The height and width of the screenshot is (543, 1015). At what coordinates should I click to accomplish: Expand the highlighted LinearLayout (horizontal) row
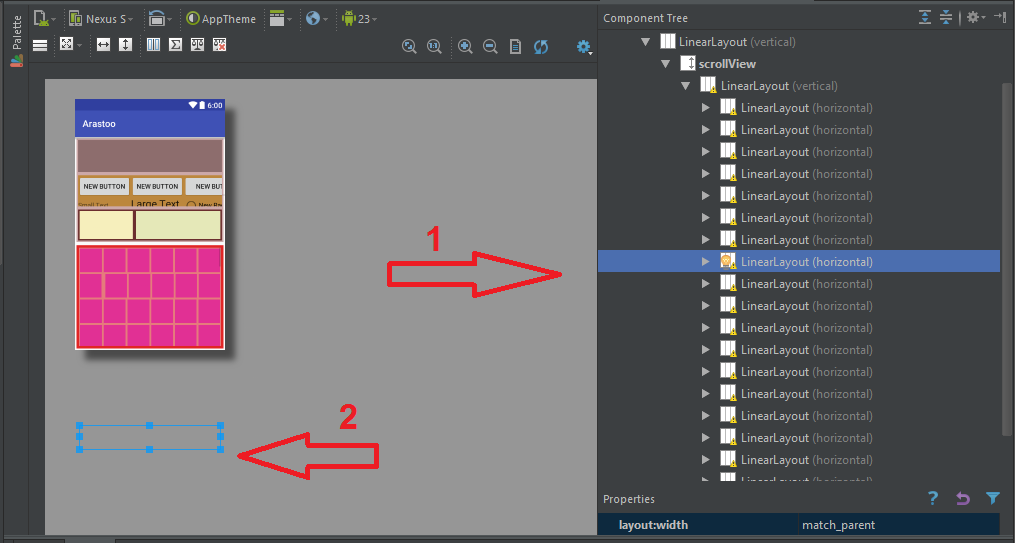point(706,262)
